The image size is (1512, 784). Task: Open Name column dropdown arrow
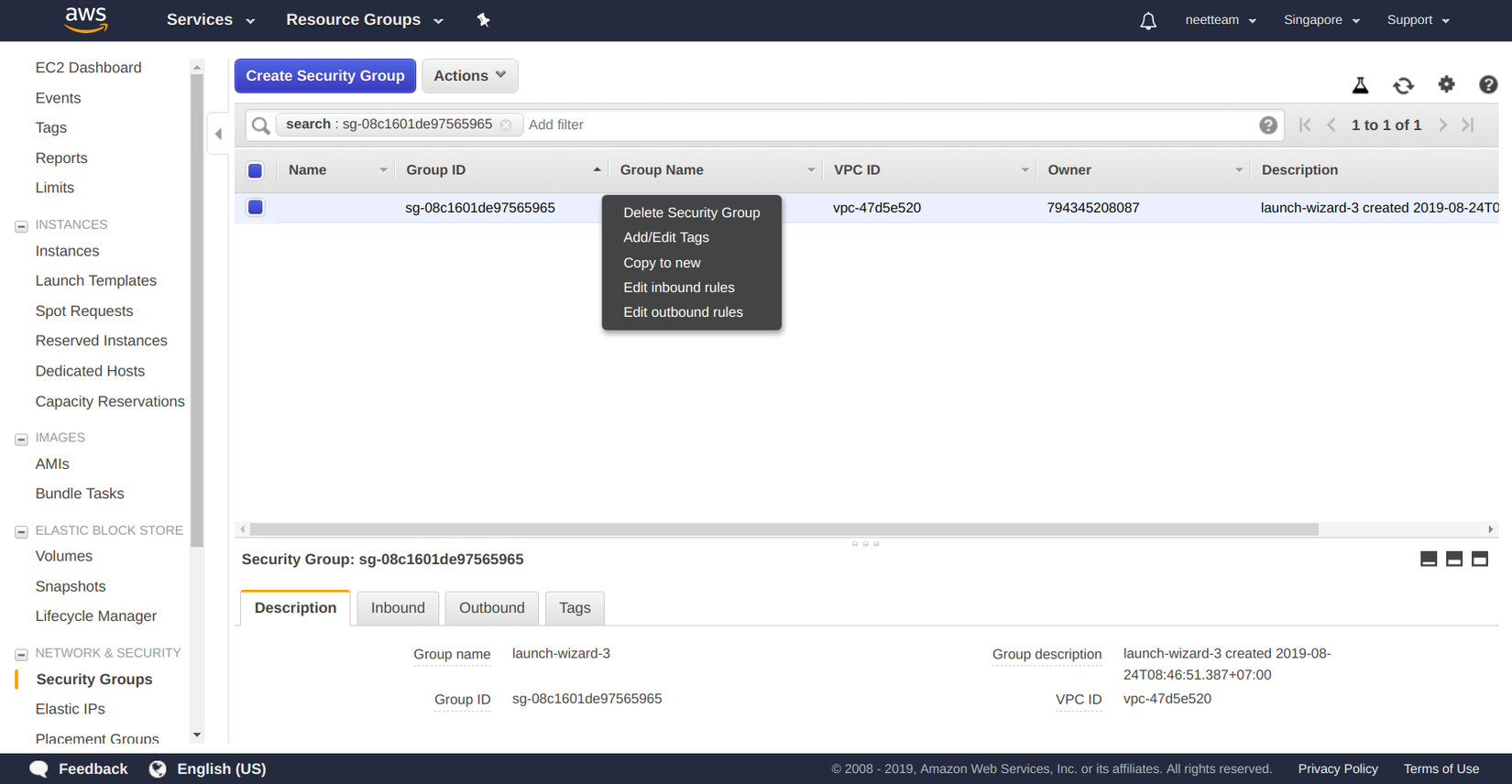point(383,170)
